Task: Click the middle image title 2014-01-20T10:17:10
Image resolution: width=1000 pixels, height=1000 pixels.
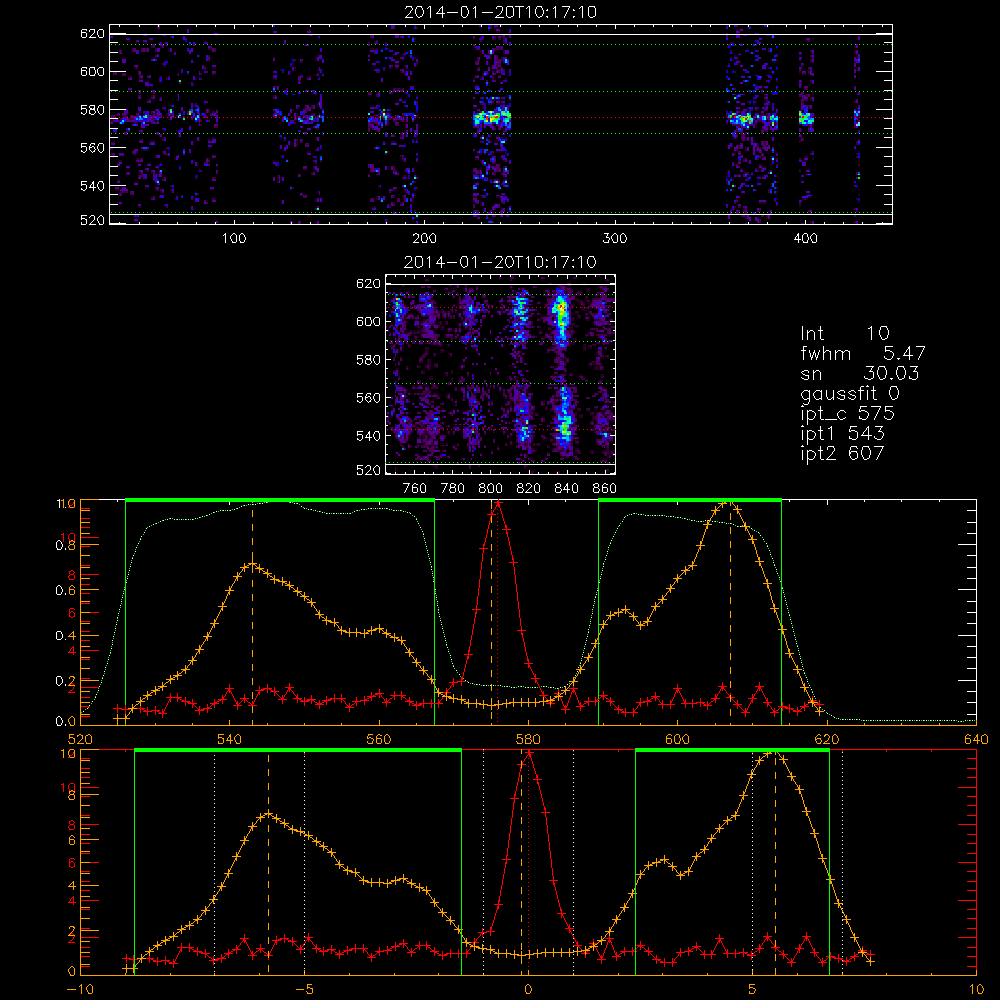Action: click(501, 262)
